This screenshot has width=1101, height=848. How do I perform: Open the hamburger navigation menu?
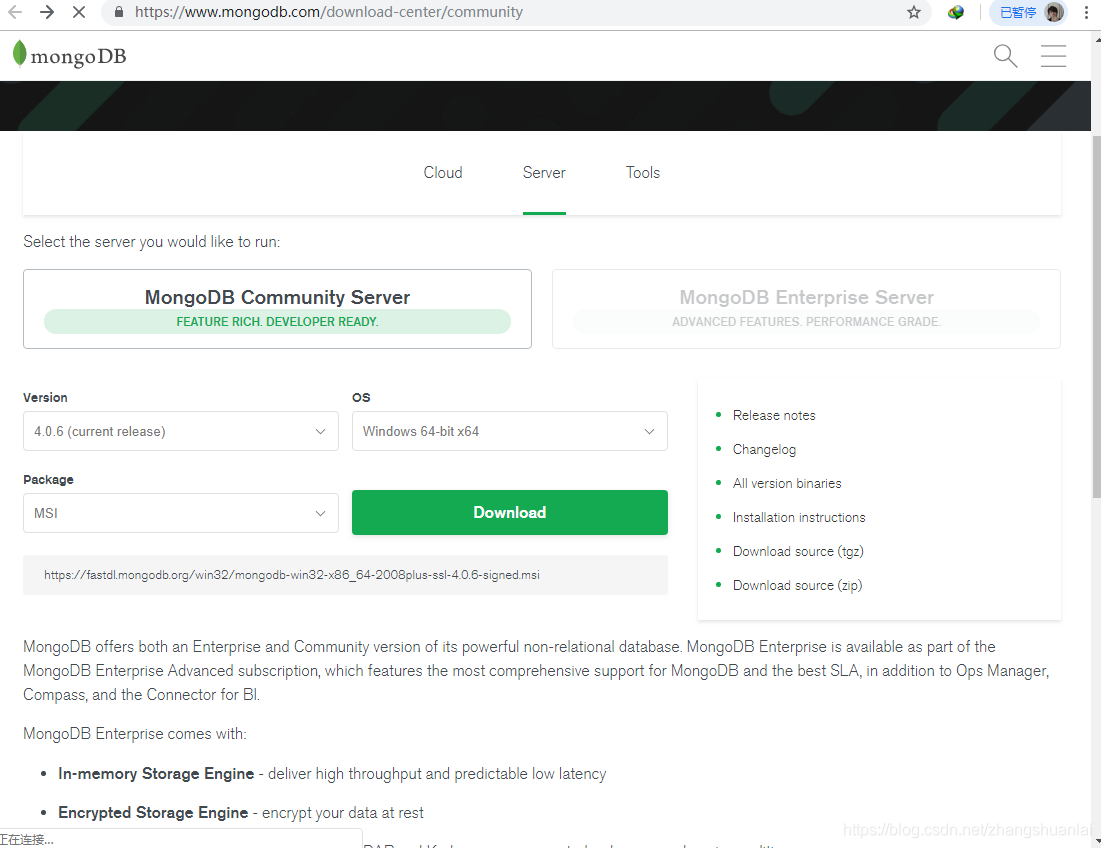[1053, 55]
